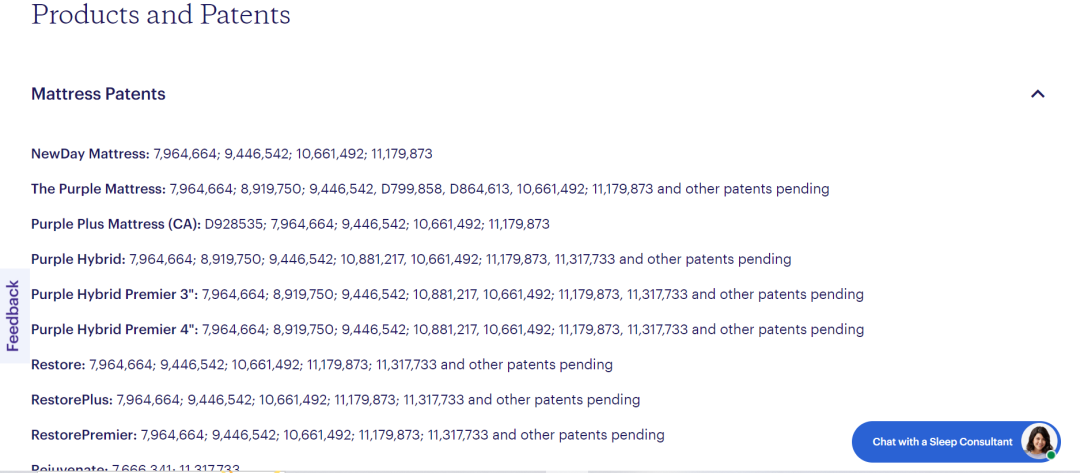The height and width of the screenshot is (473, 1080).
Task: Open the Feedback side tab
Action: tap(13, 315)
